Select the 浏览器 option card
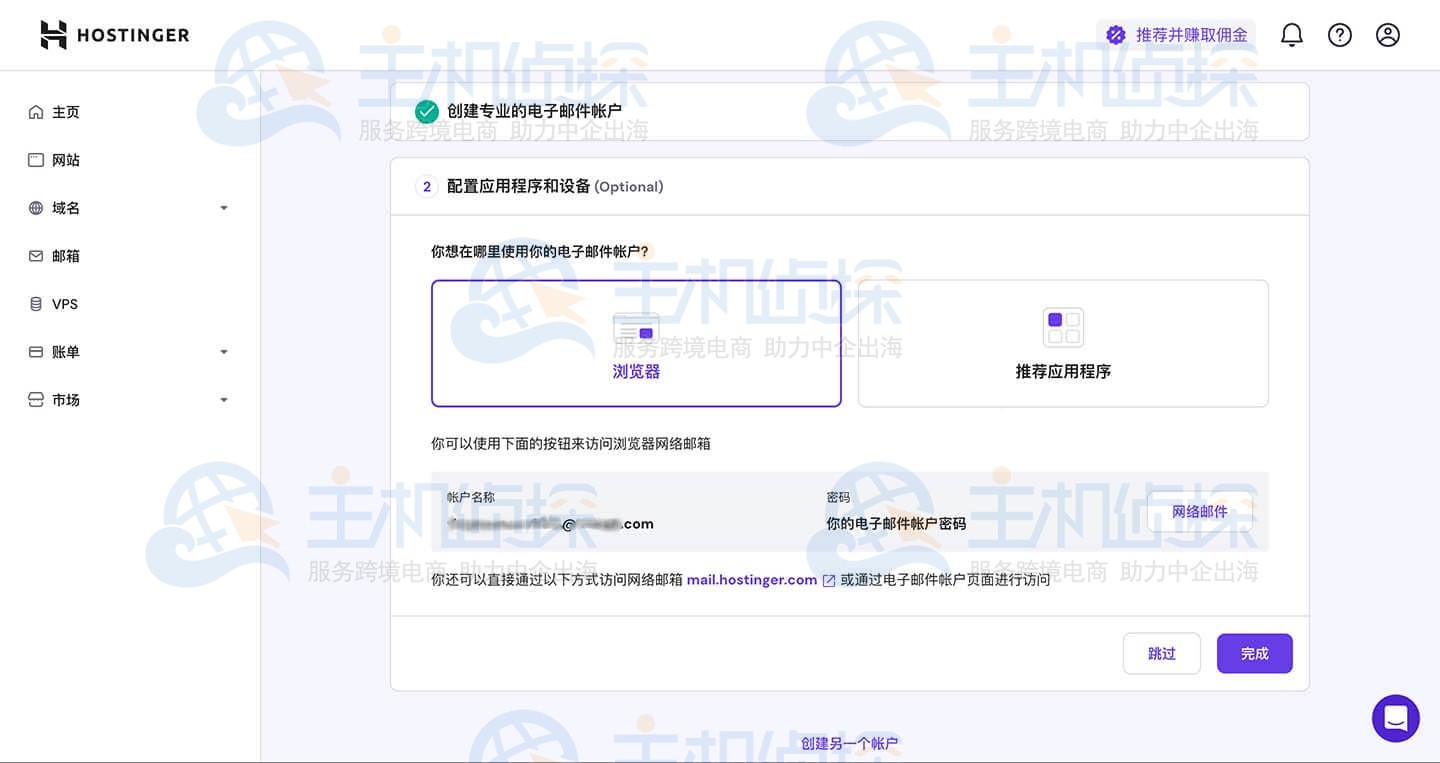 pyautogui.click(x=636, y=343)
